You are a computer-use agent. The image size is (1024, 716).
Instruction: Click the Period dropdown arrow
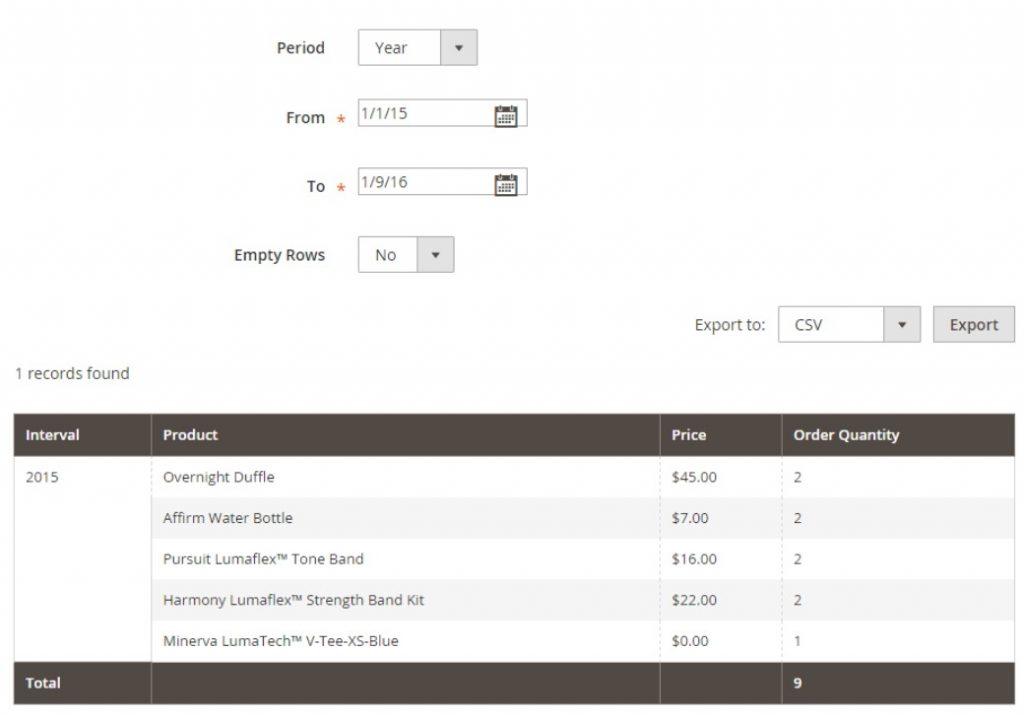[460, 47]
